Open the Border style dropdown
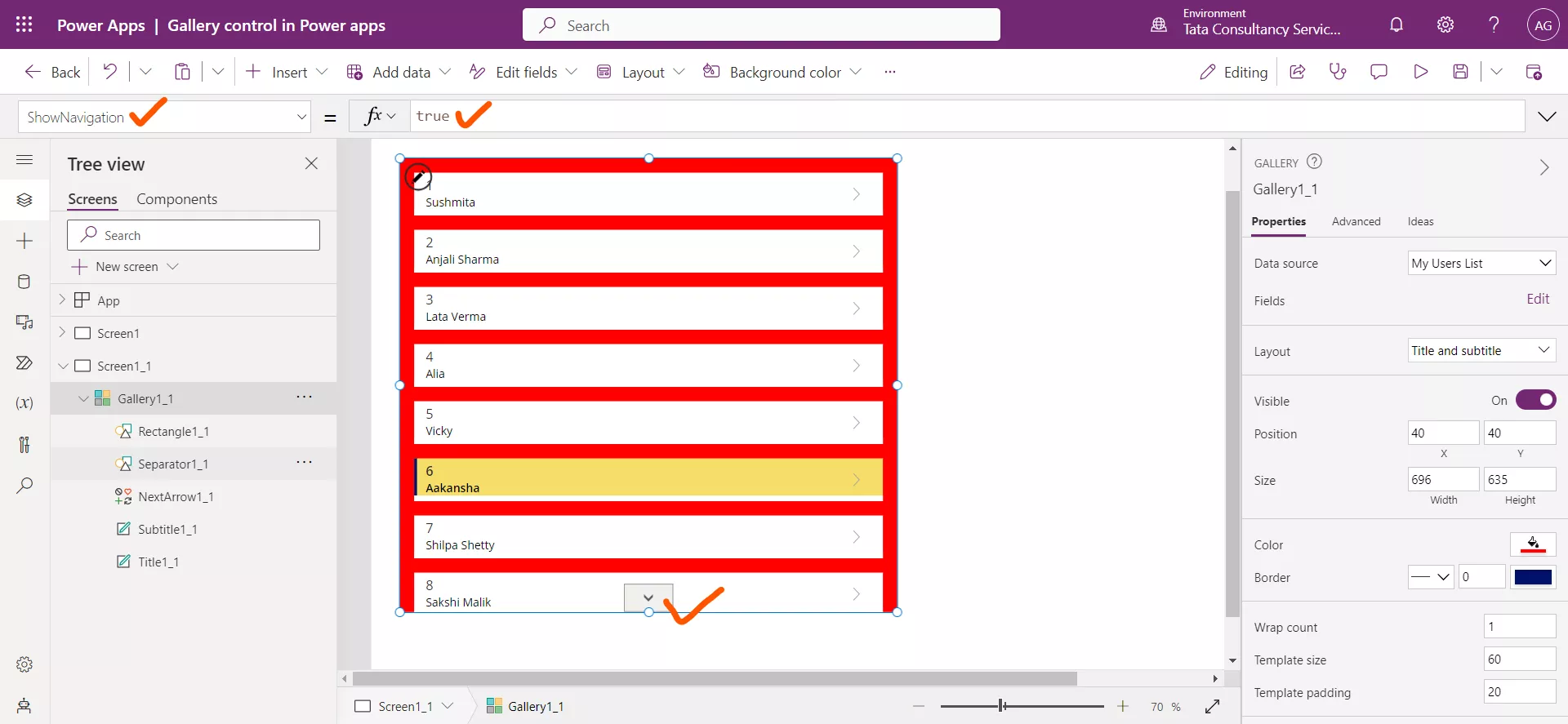 [1431, 577]
